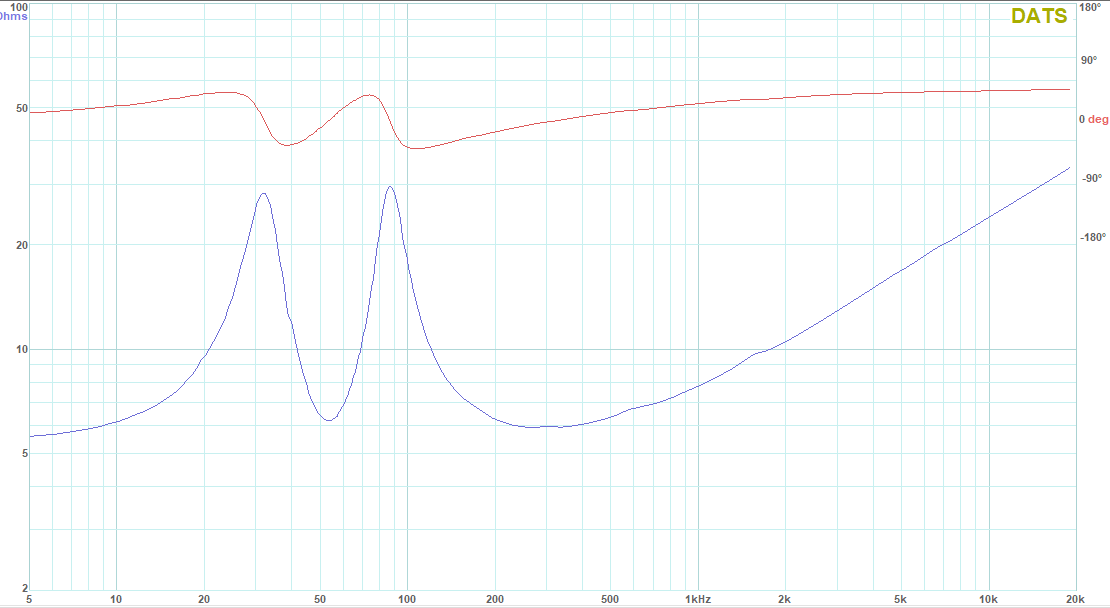The width and height of the screenshot is (1110, 608).
Task: Click blue impedance curve end at 20 kHz
Action: [x=1070, y=168]
